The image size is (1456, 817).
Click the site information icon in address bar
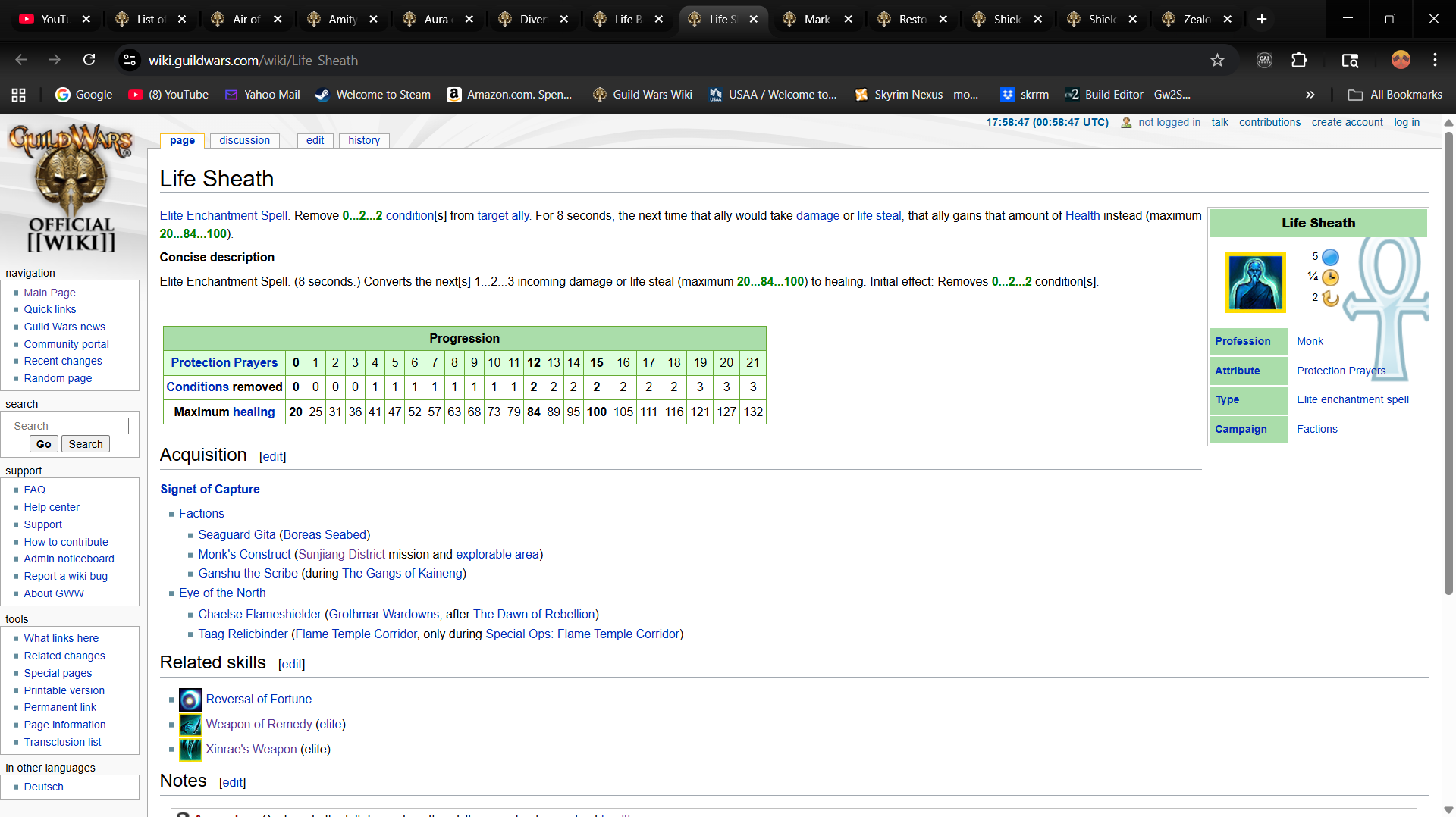tap(130, 60)
